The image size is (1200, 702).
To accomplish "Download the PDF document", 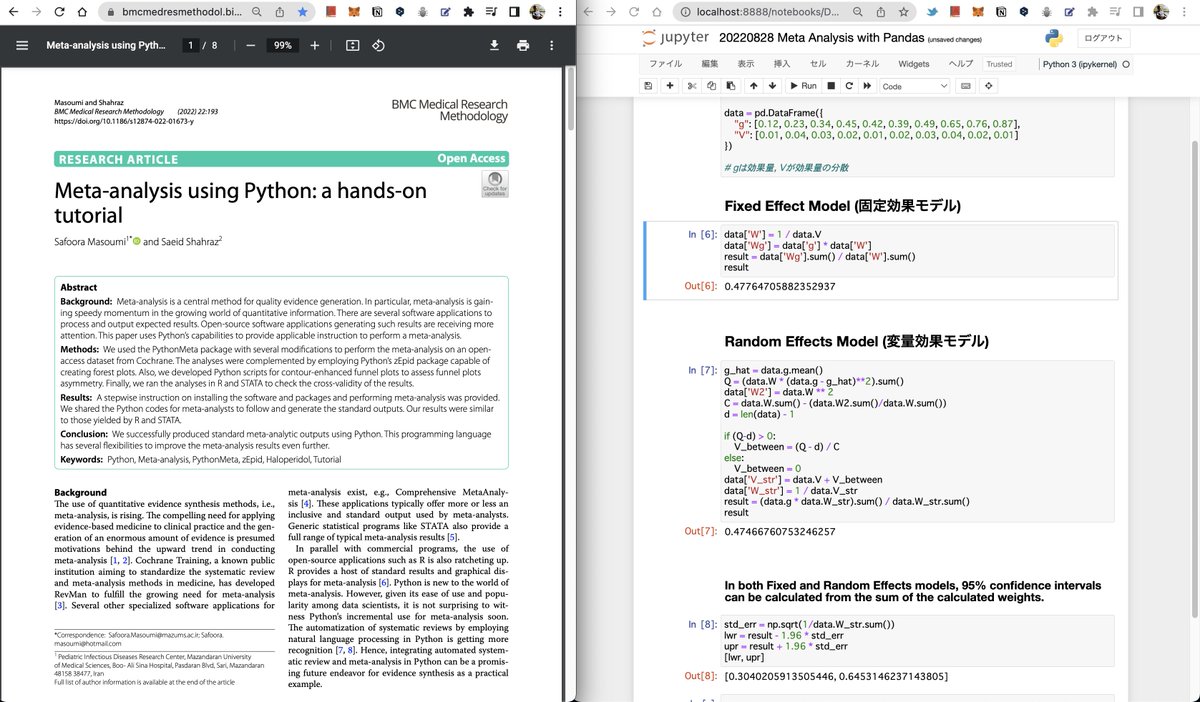I will pyautogui.click(x=494, y=46).
